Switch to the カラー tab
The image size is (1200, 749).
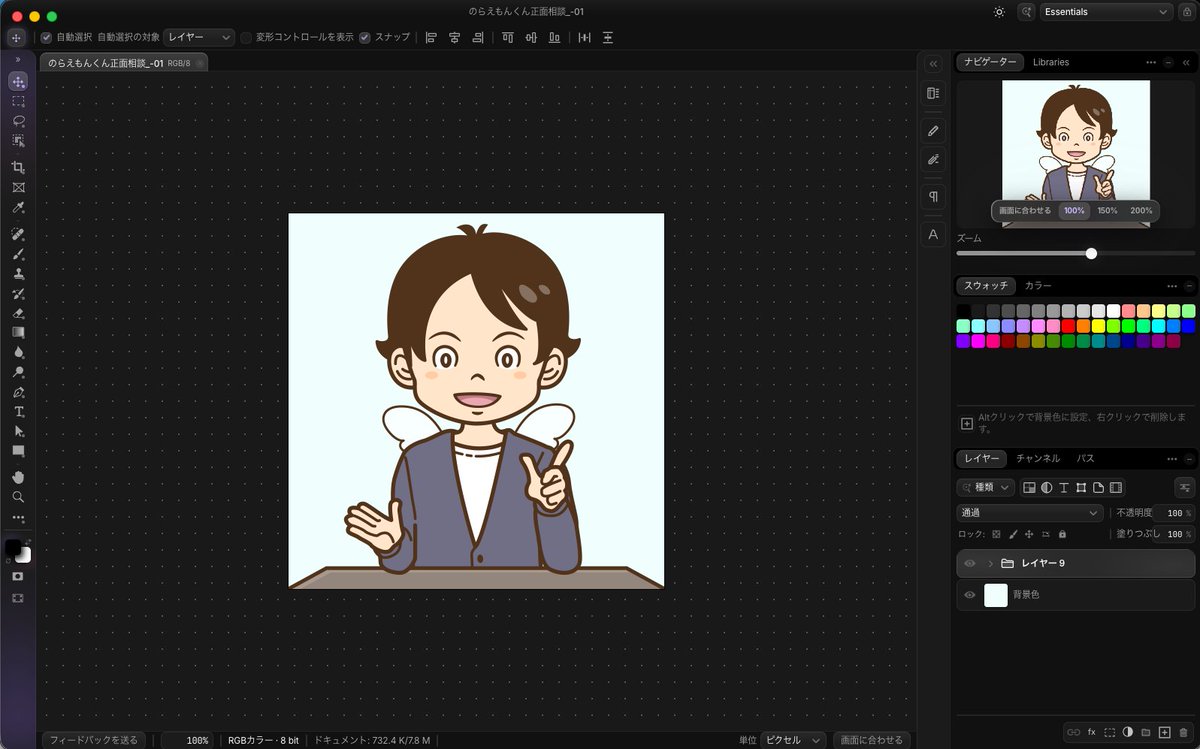1038,286
